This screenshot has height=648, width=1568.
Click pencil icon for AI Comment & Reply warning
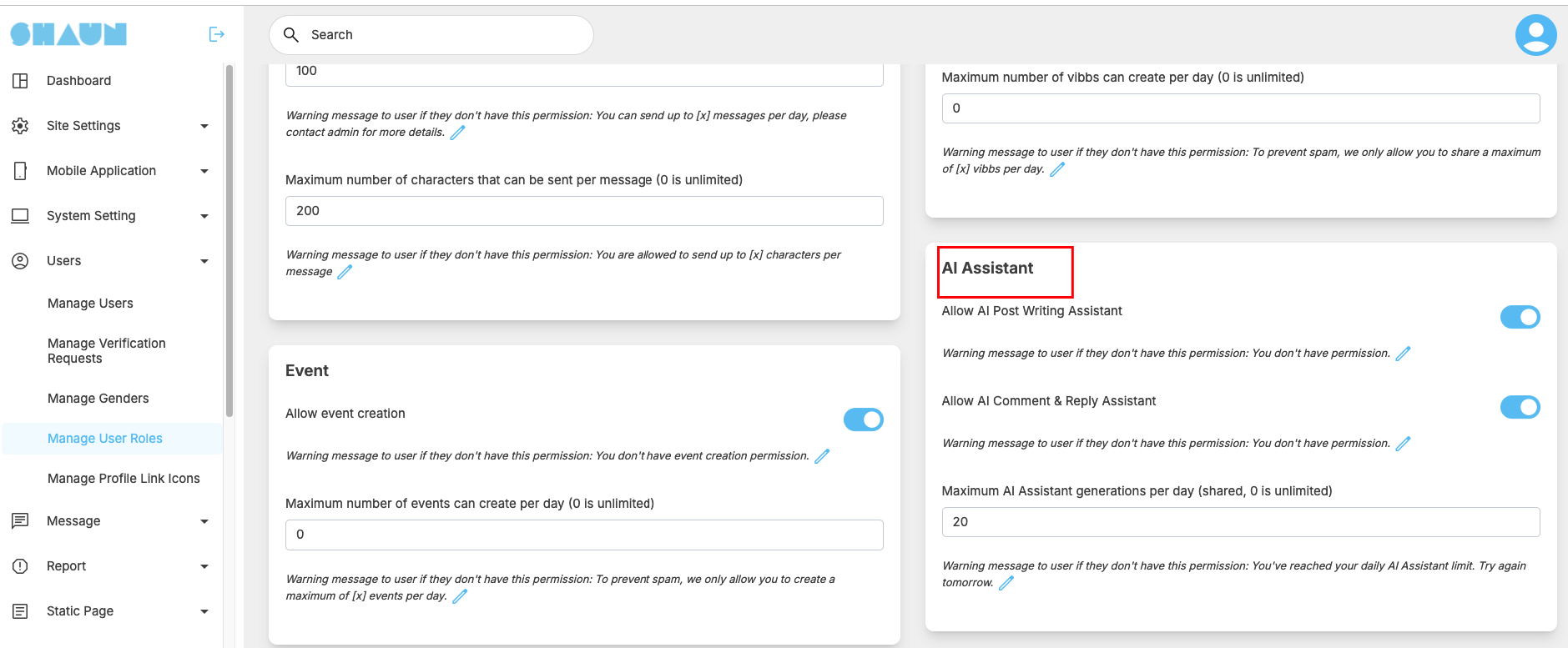(1403, 444)
